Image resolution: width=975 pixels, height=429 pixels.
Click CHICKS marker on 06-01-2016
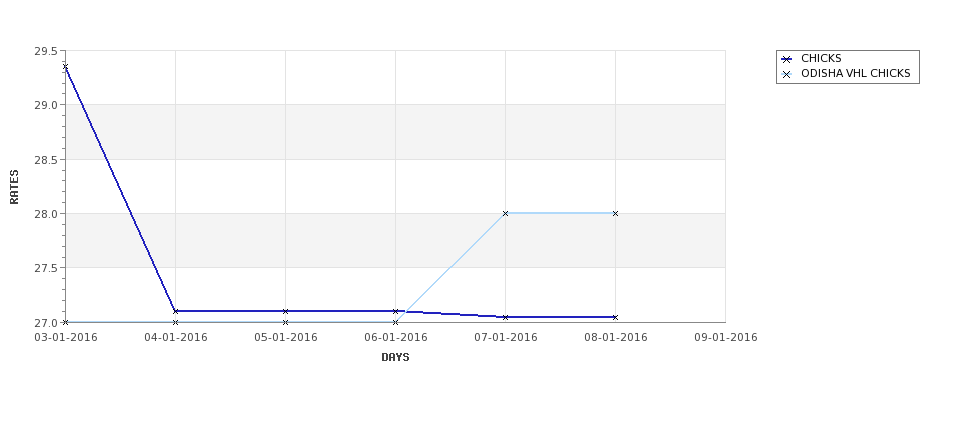[x=395, y=311]
